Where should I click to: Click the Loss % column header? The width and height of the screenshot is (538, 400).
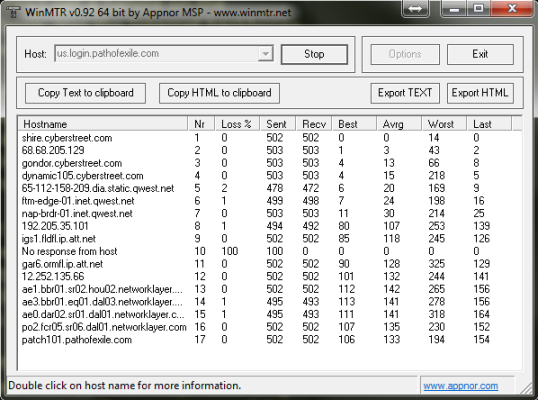237,124
